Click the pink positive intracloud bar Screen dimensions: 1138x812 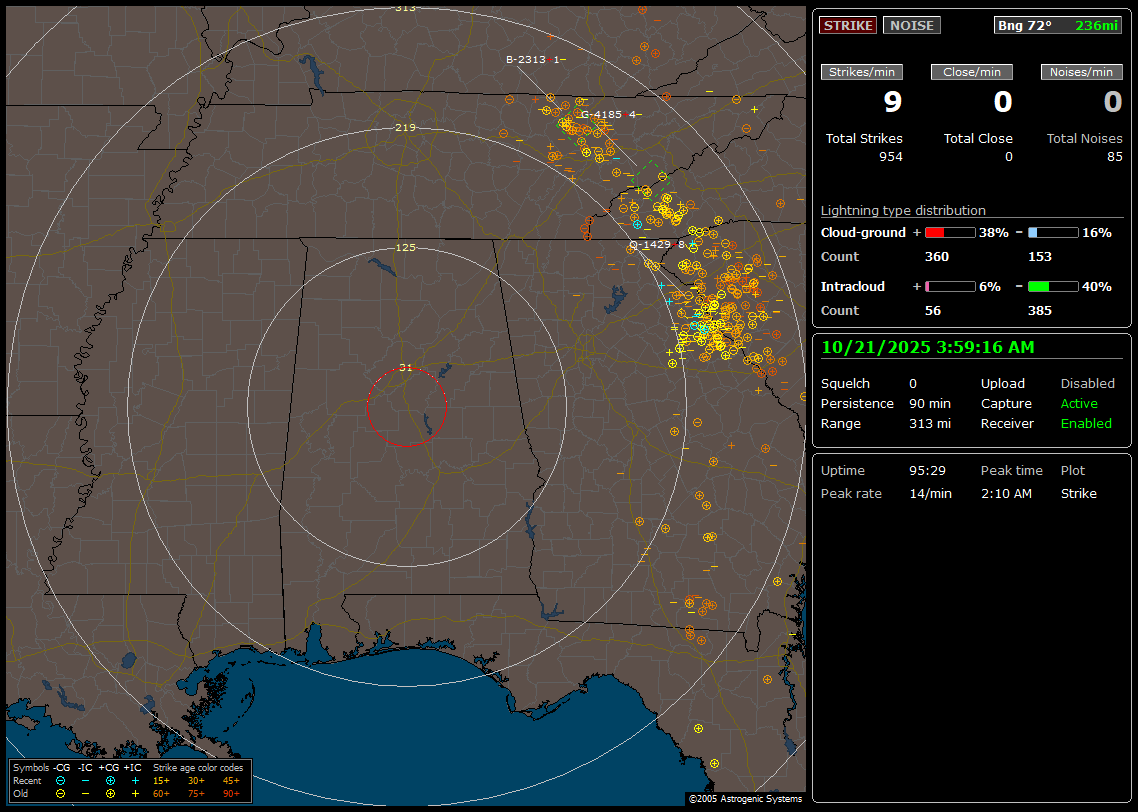pos(949,287)
